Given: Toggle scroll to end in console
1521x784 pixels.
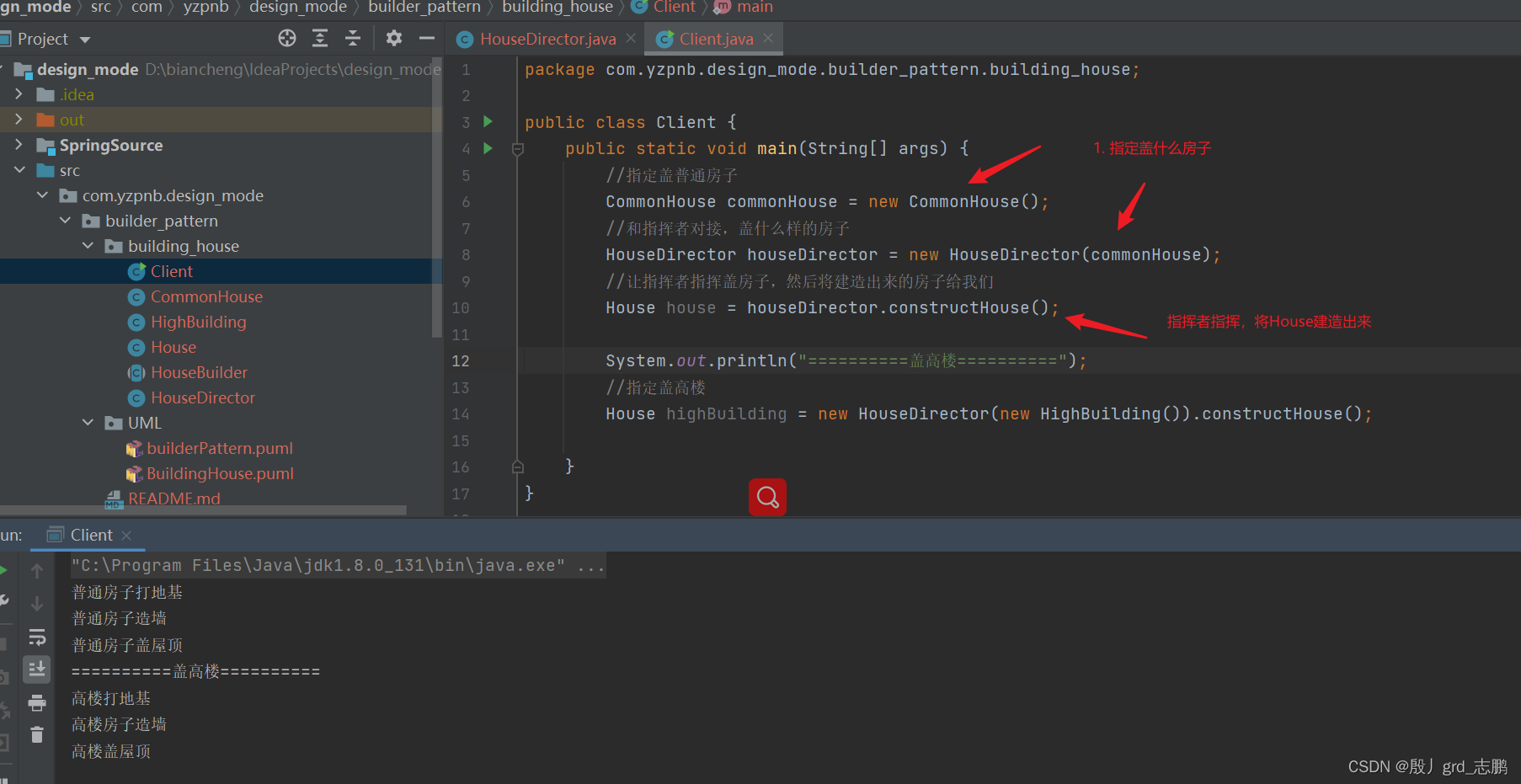Looking at the screenshot, I should [37, 669].
